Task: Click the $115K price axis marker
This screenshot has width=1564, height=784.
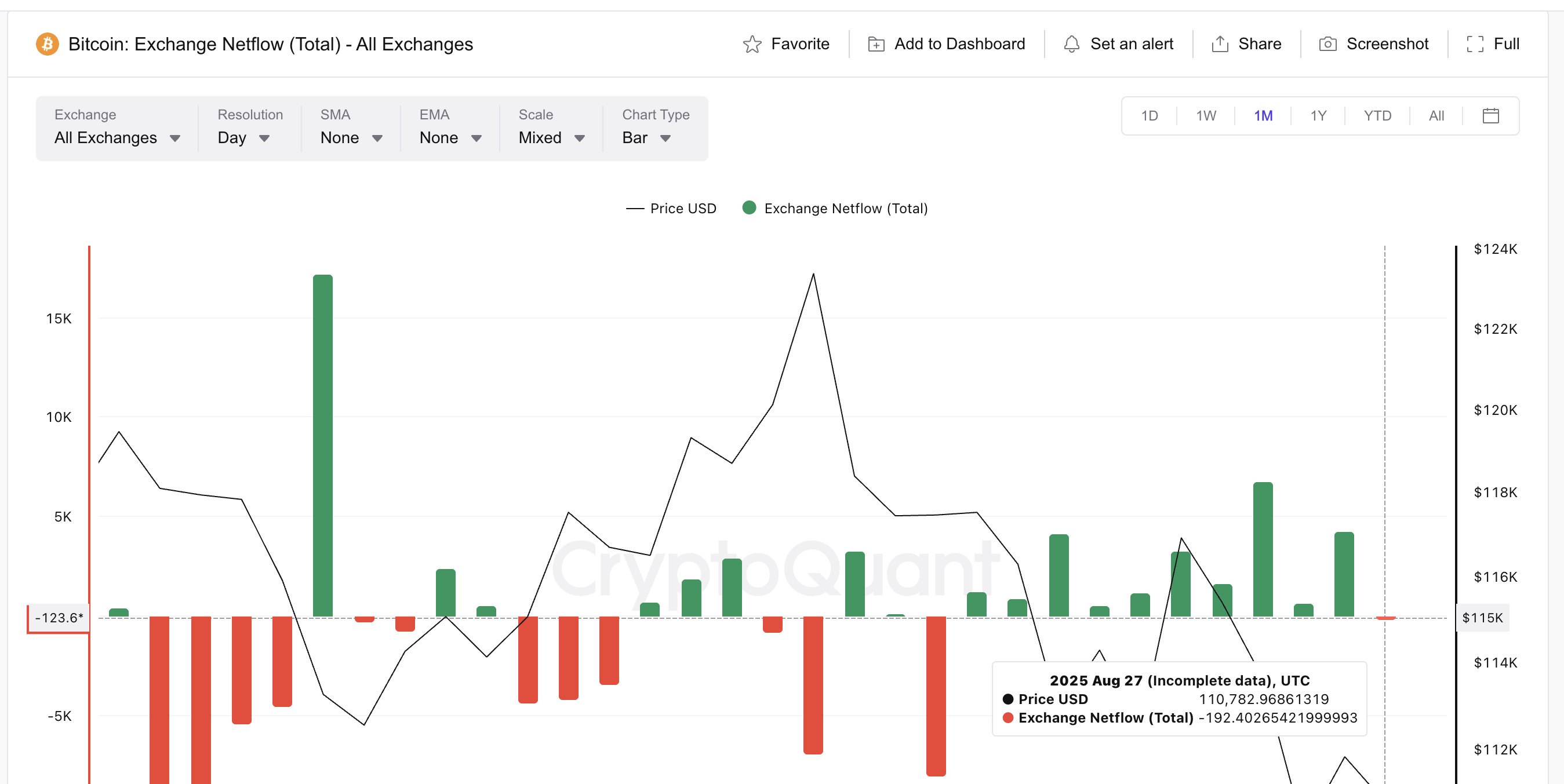Action: [x=1482, y=618]
